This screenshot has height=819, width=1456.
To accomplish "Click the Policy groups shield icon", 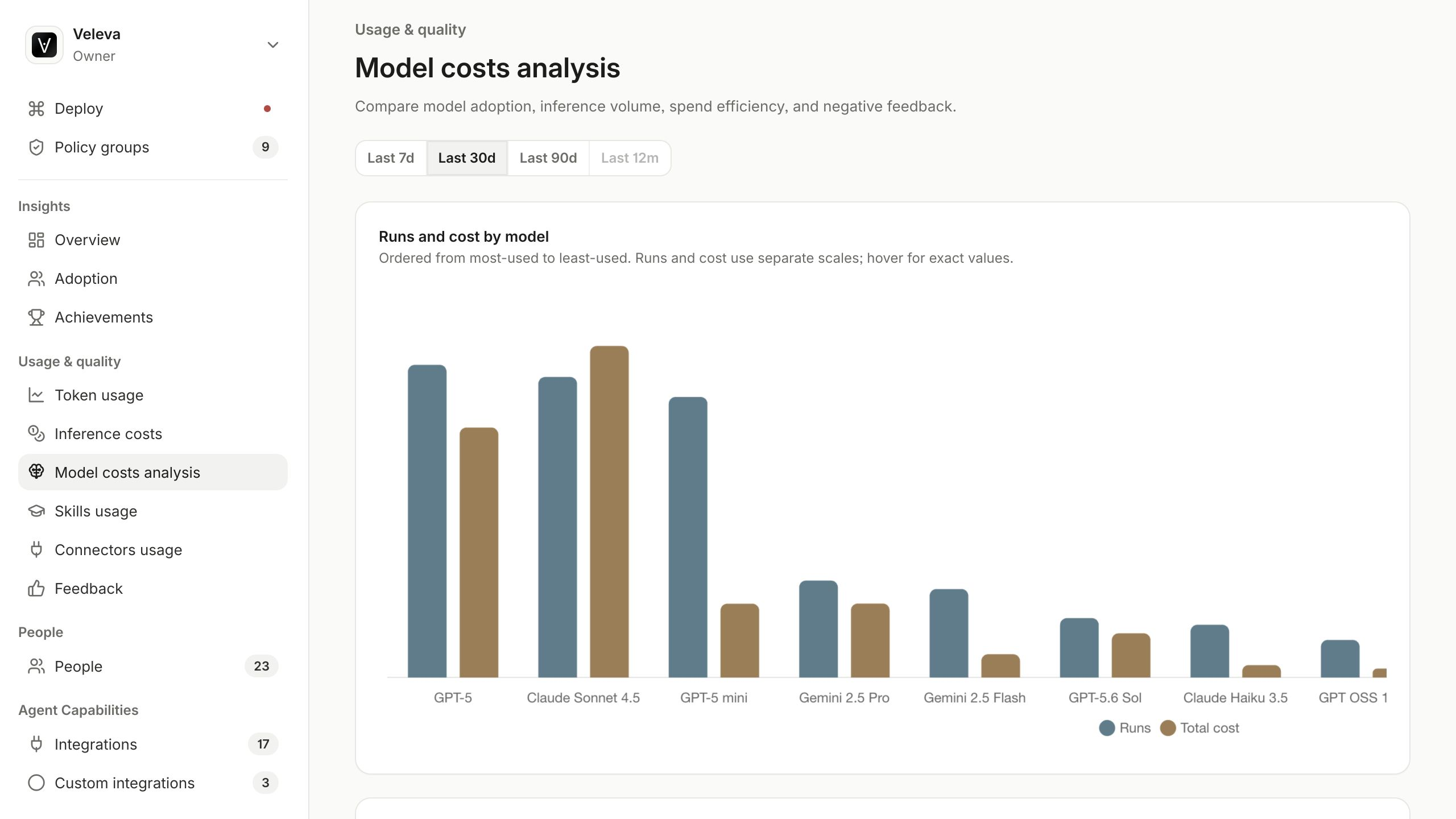I will [36, 147].
